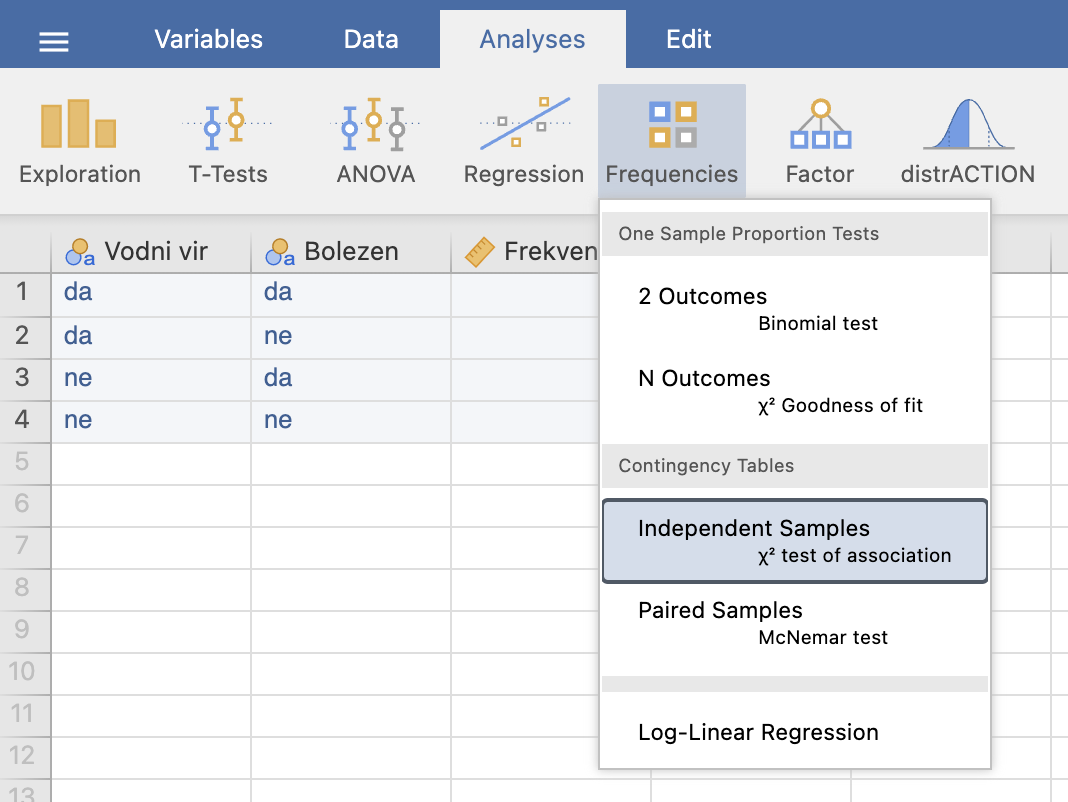Viewport: 1068px width, 802px height.
Task: Select the Bolezen column header
Action: [351, 251]
